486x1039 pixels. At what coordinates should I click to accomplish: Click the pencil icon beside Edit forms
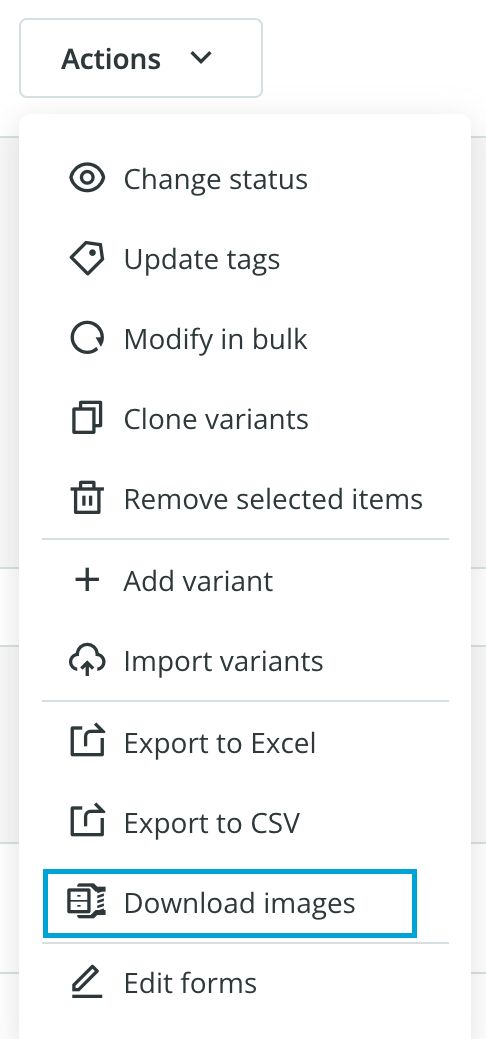point(87,983)
